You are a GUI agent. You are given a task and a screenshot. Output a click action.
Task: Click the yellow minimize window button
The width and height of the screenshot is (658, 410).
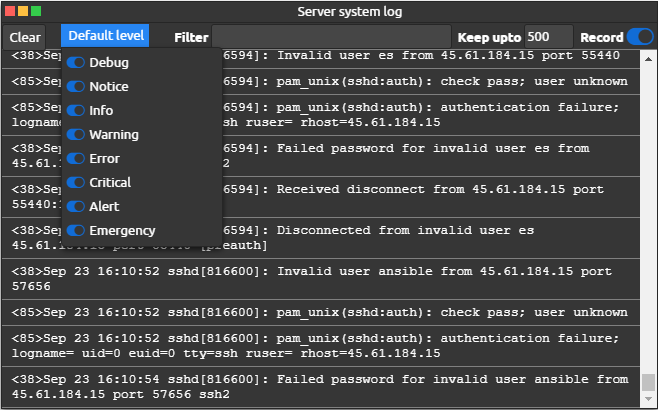[x=23, y=11]
